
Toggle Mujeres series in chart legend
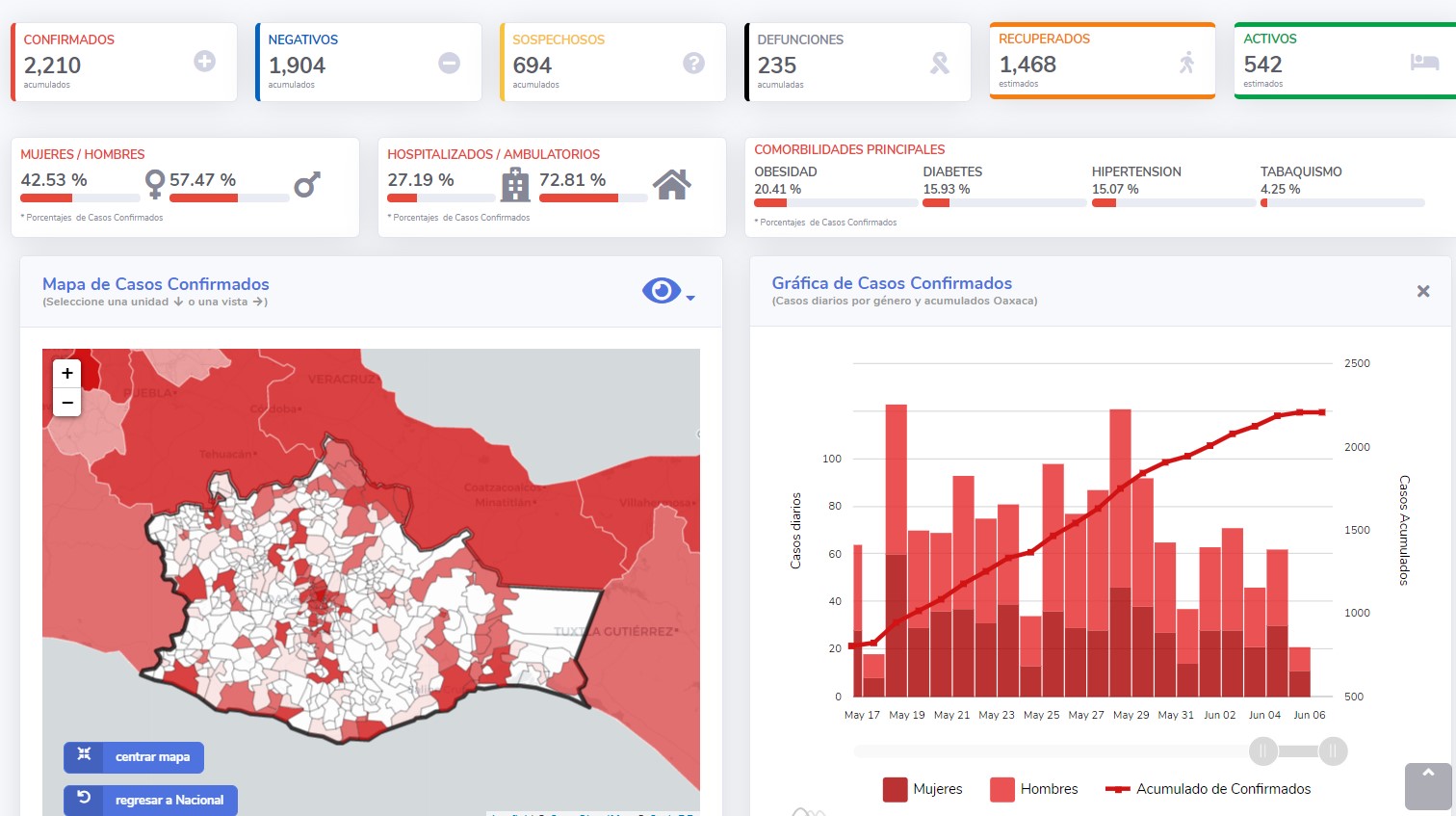(x=923, y=789)
